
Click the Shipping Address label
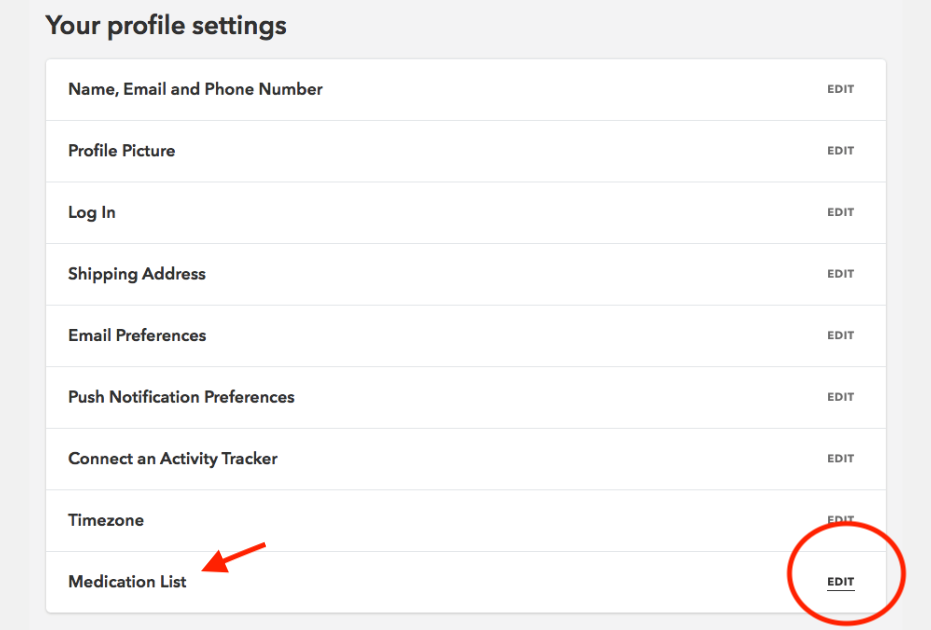pos(137,274)
